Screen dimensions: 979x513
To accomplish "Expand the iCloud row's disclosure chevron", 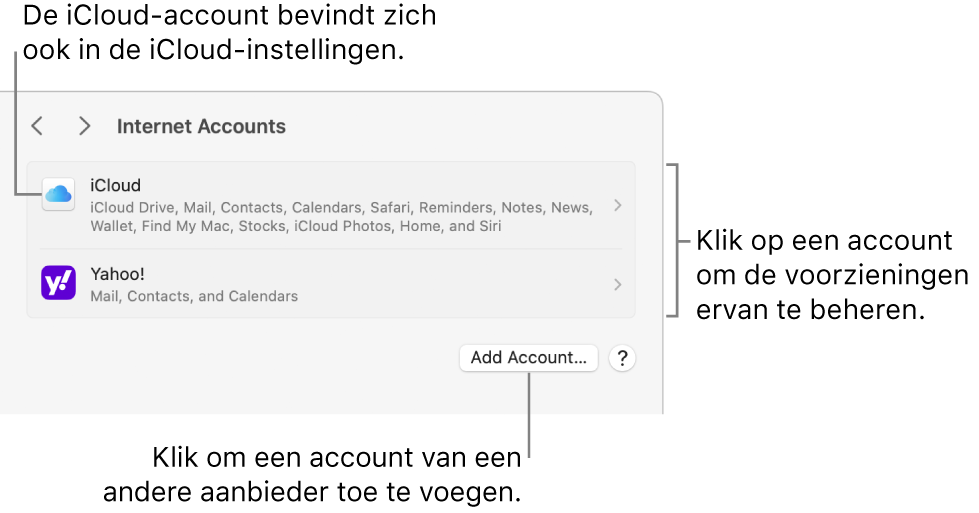I will click(618, 205).
